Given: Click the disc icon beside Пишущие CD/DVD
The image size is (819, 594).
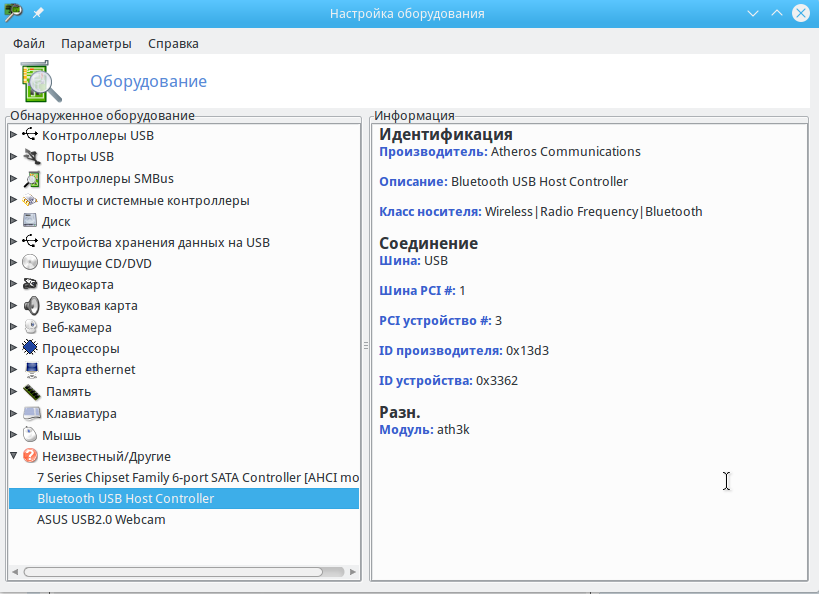Looking at the screenshot, I should [x=30, y=263].
